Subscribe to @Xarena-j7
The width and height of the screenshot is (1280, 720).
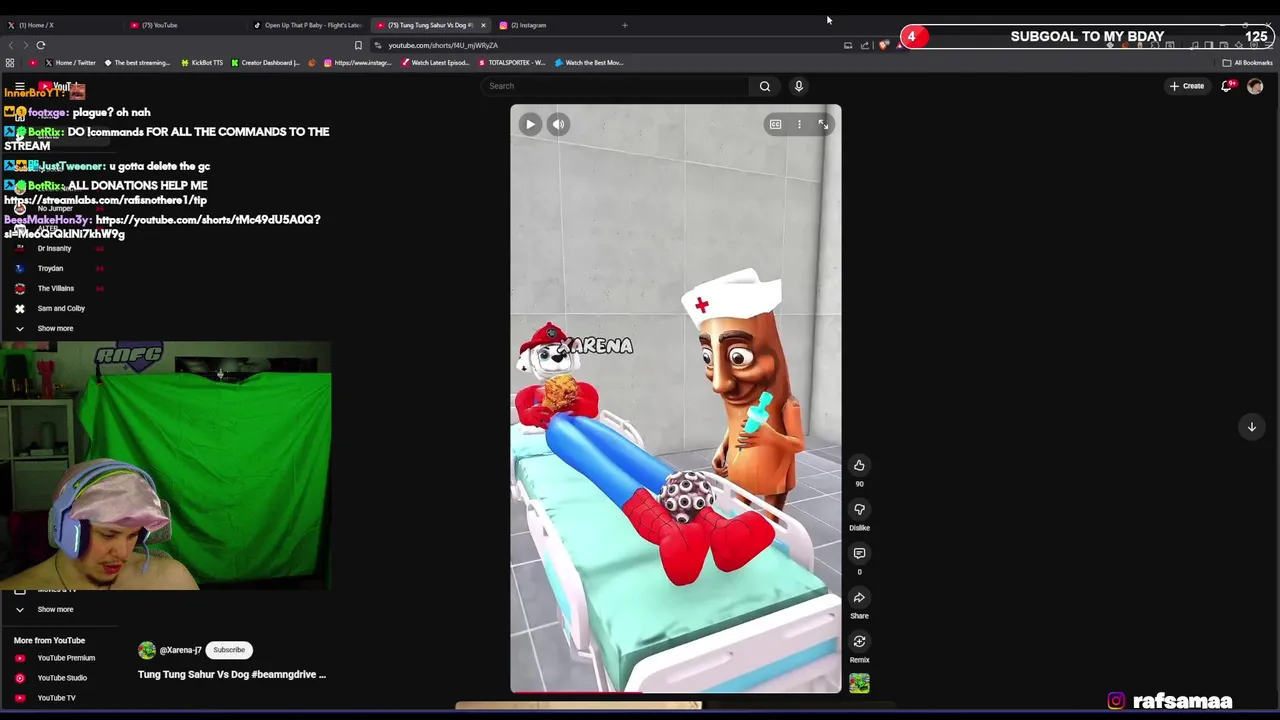[228, 650]
